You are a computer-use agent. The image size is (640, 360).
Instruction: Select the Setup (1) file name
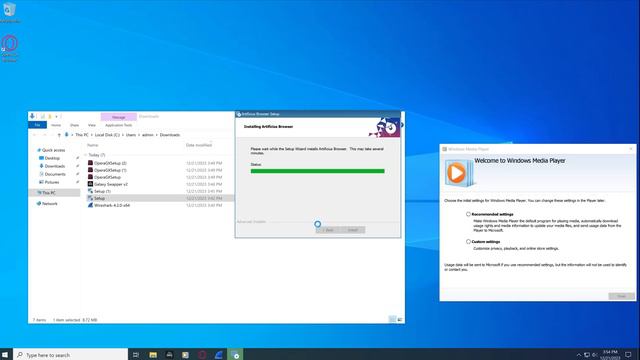click(102, 191)
